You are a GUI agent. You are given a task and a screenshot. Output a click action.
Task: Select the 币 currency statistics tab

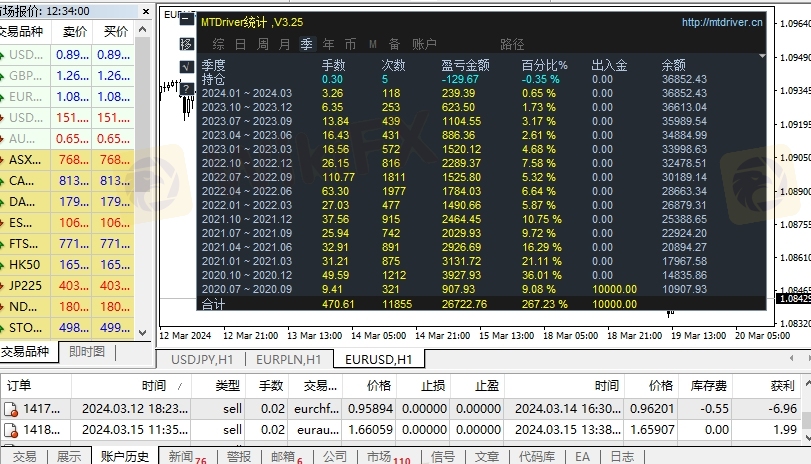(x=351, y=44)
